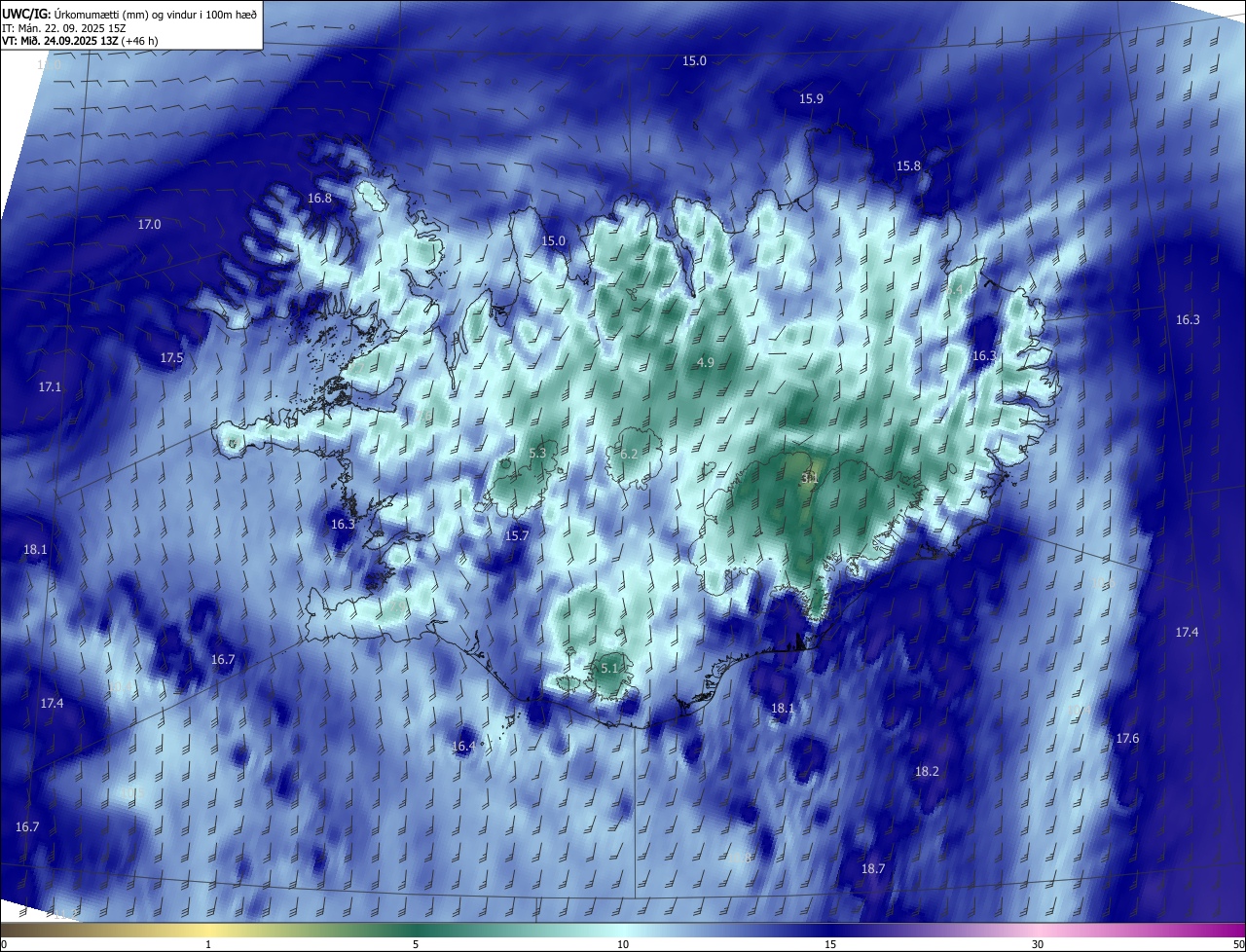Click the colorbar tick label 1
Image resolution: width=1246 pixels, height=952 pixels.
(208, 944)
